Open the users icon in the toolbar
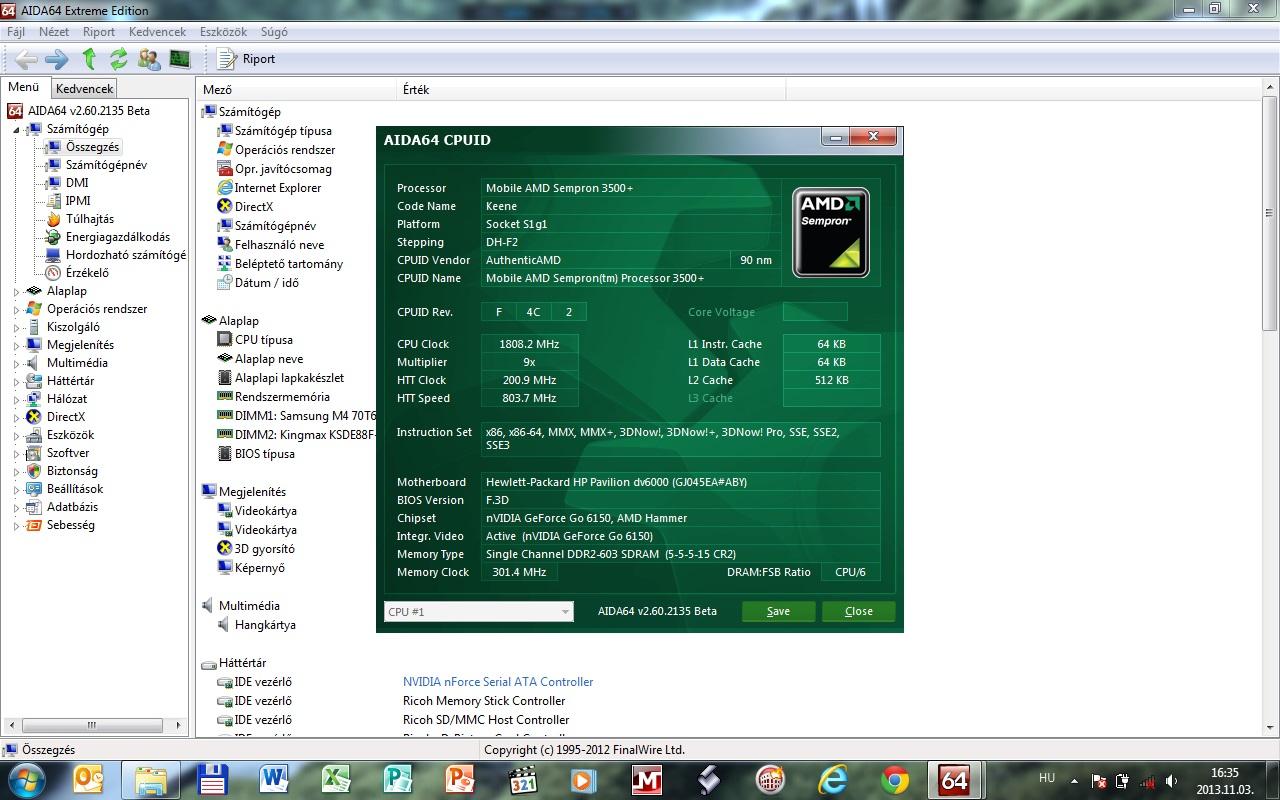The height and width of the screenshot is (800, 1280). pyautogui.click(x=149, y=59)
